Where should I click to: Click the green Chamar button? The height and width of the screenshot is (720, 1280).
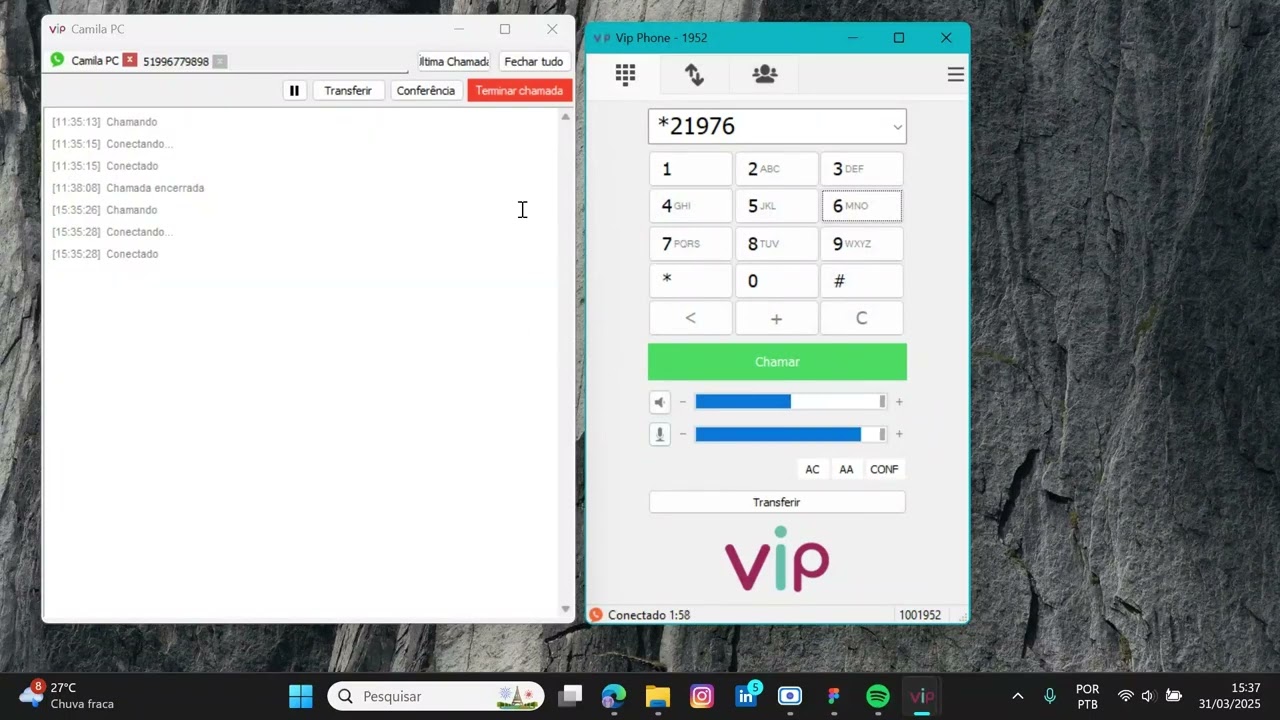click(x=777, y=362)
